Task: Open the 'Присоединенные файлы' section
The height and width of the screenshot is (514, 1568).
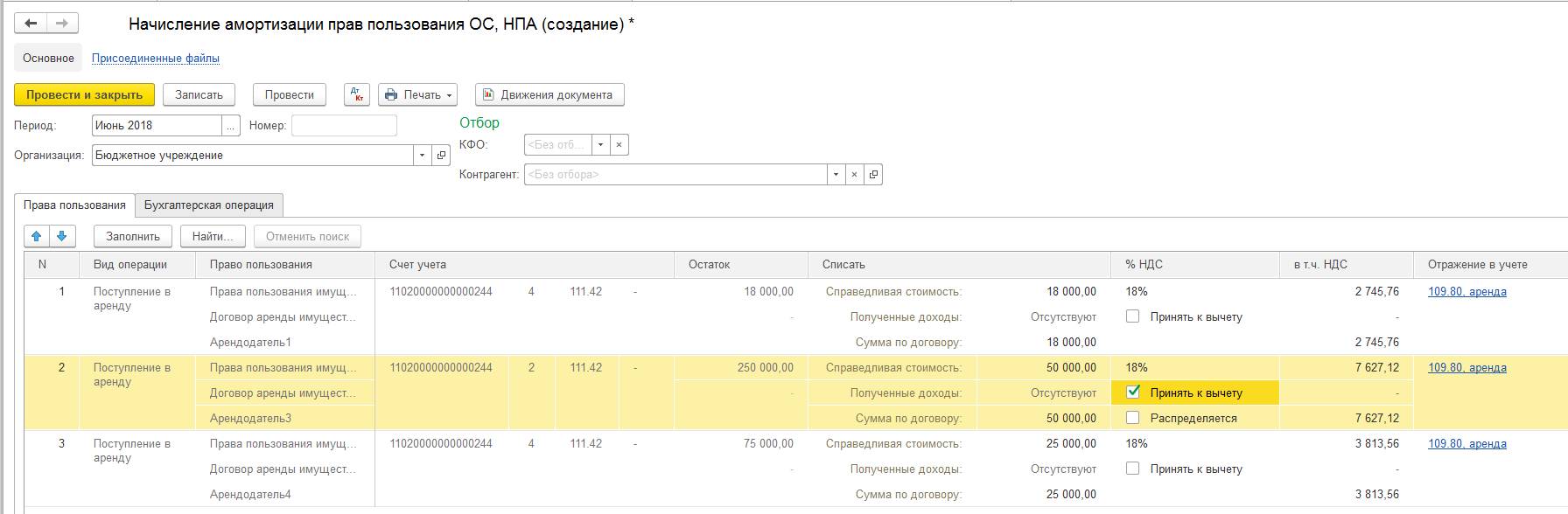Action: [x=156, y=59]
